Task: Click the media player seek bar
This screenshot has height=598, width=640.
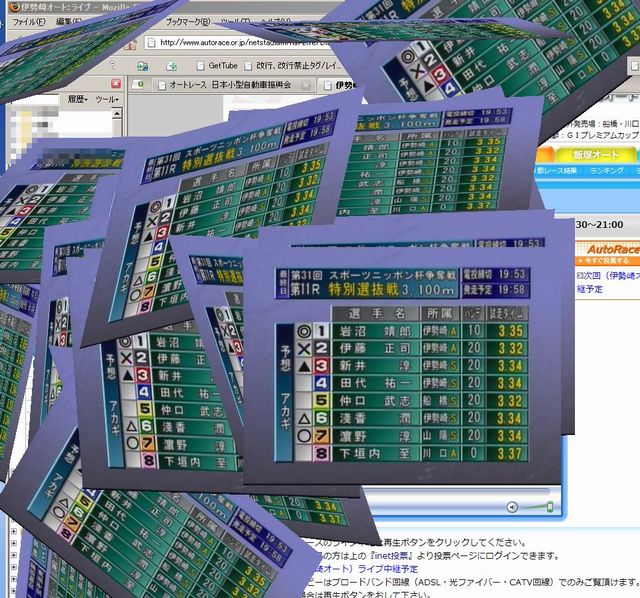Action: point(457,490)
